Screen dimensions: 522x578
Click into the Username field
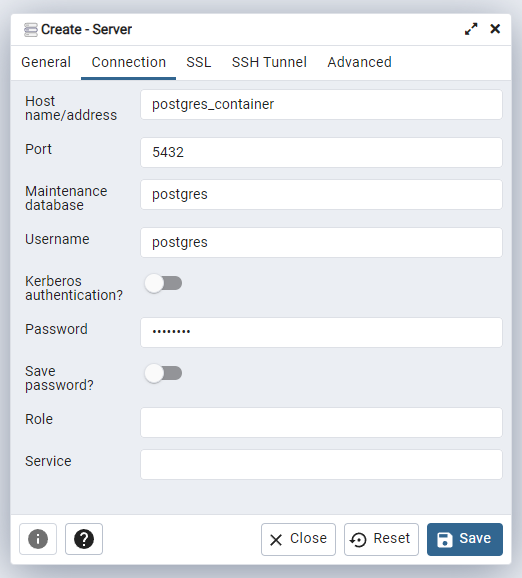(321, 242)
